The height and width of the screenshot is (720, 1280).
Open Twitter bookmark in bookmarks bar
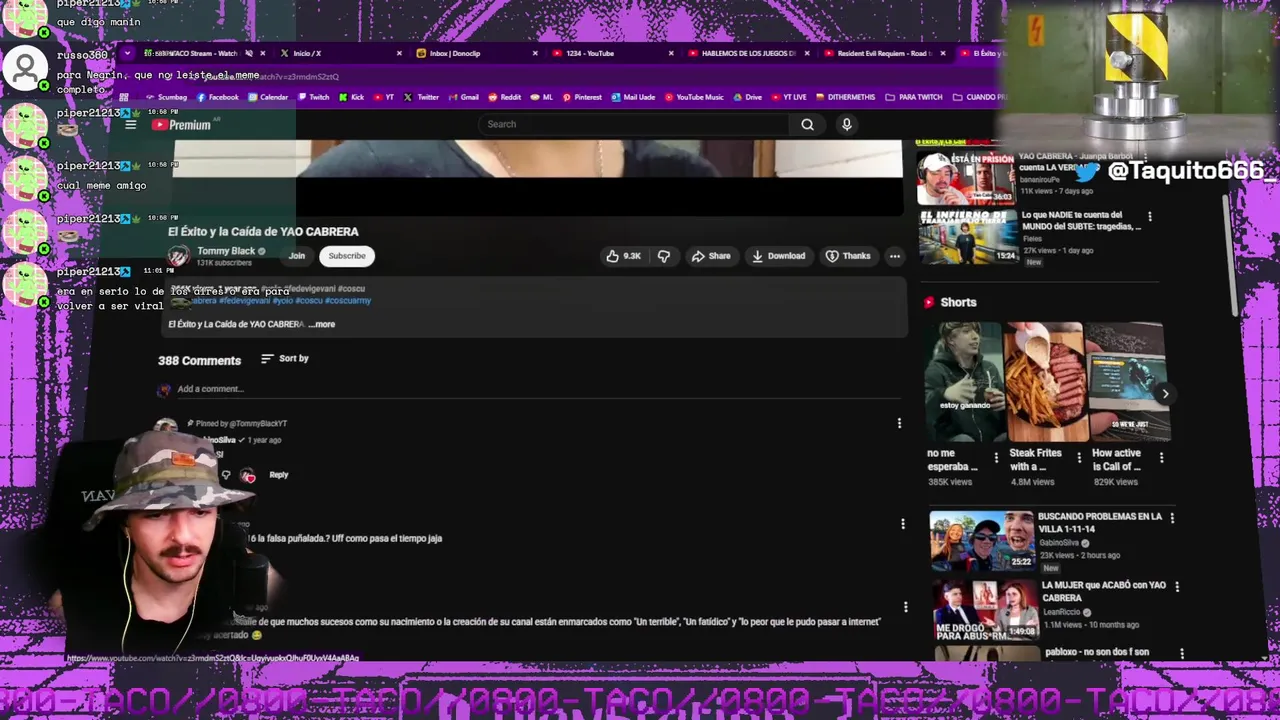[x=422, y=97]
